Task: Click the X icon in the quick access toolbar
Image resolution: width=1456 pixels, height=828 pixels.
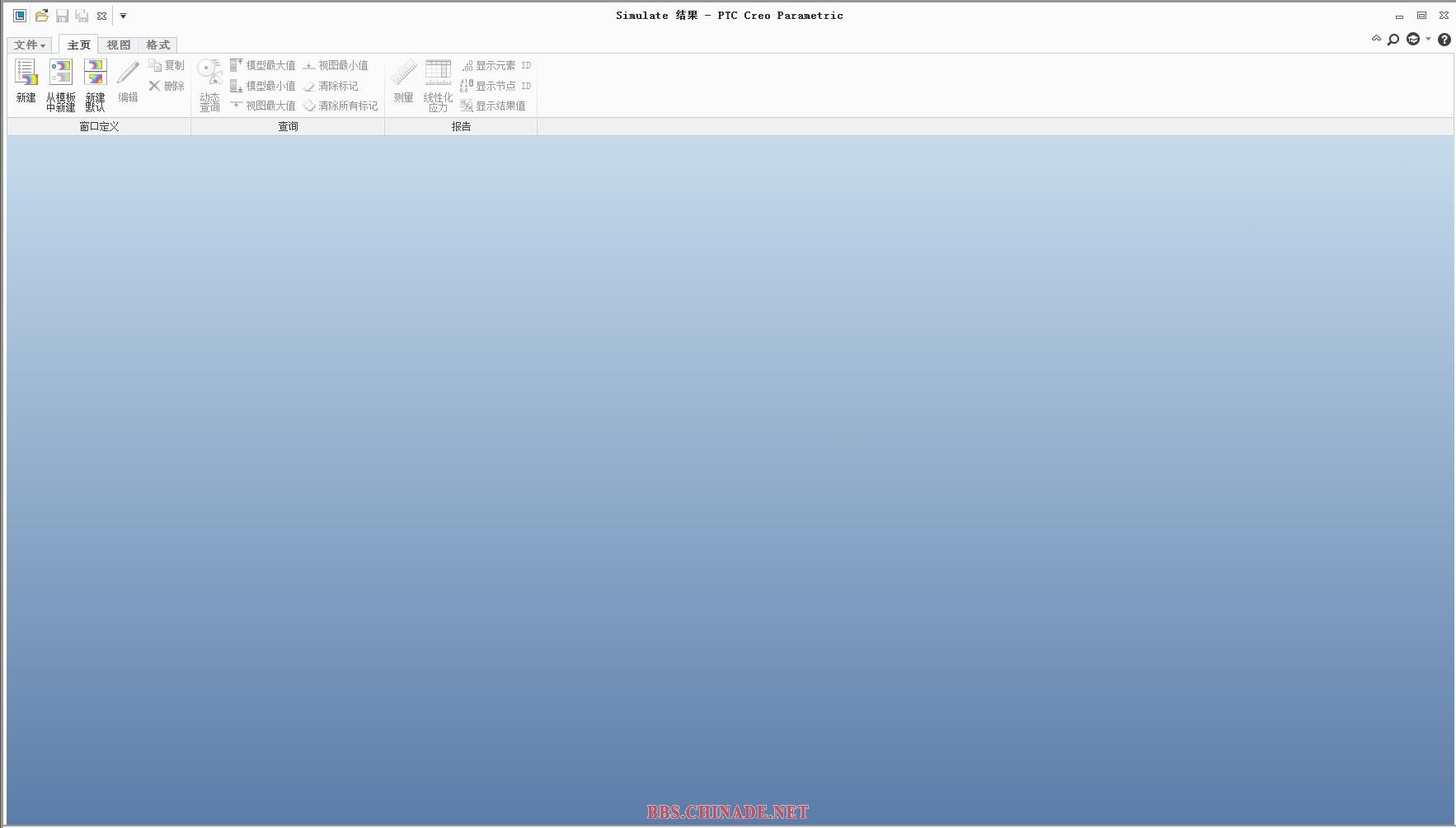Action: coord(102,16)
